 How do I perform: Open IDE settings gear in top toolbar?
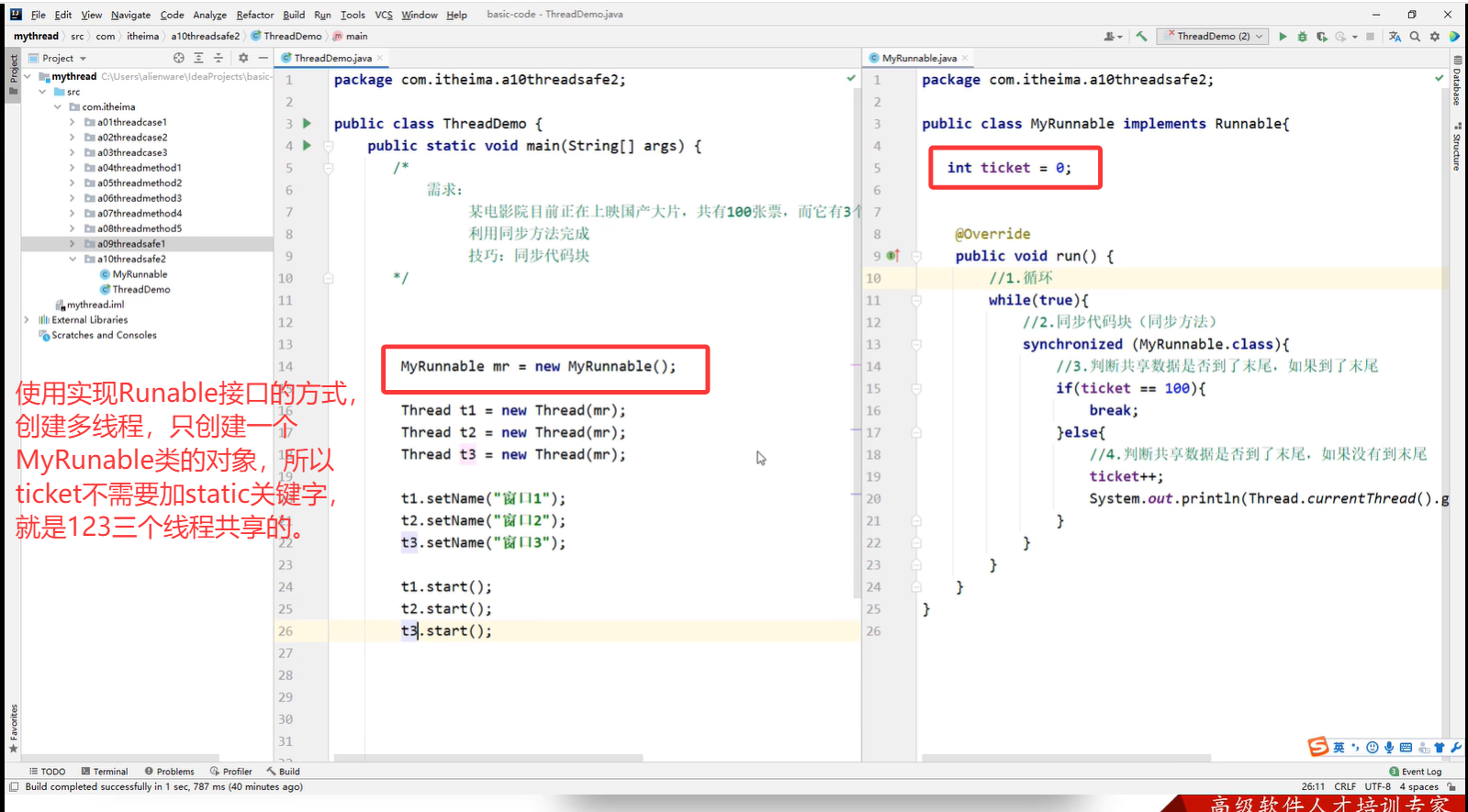tap(1434, 37)
